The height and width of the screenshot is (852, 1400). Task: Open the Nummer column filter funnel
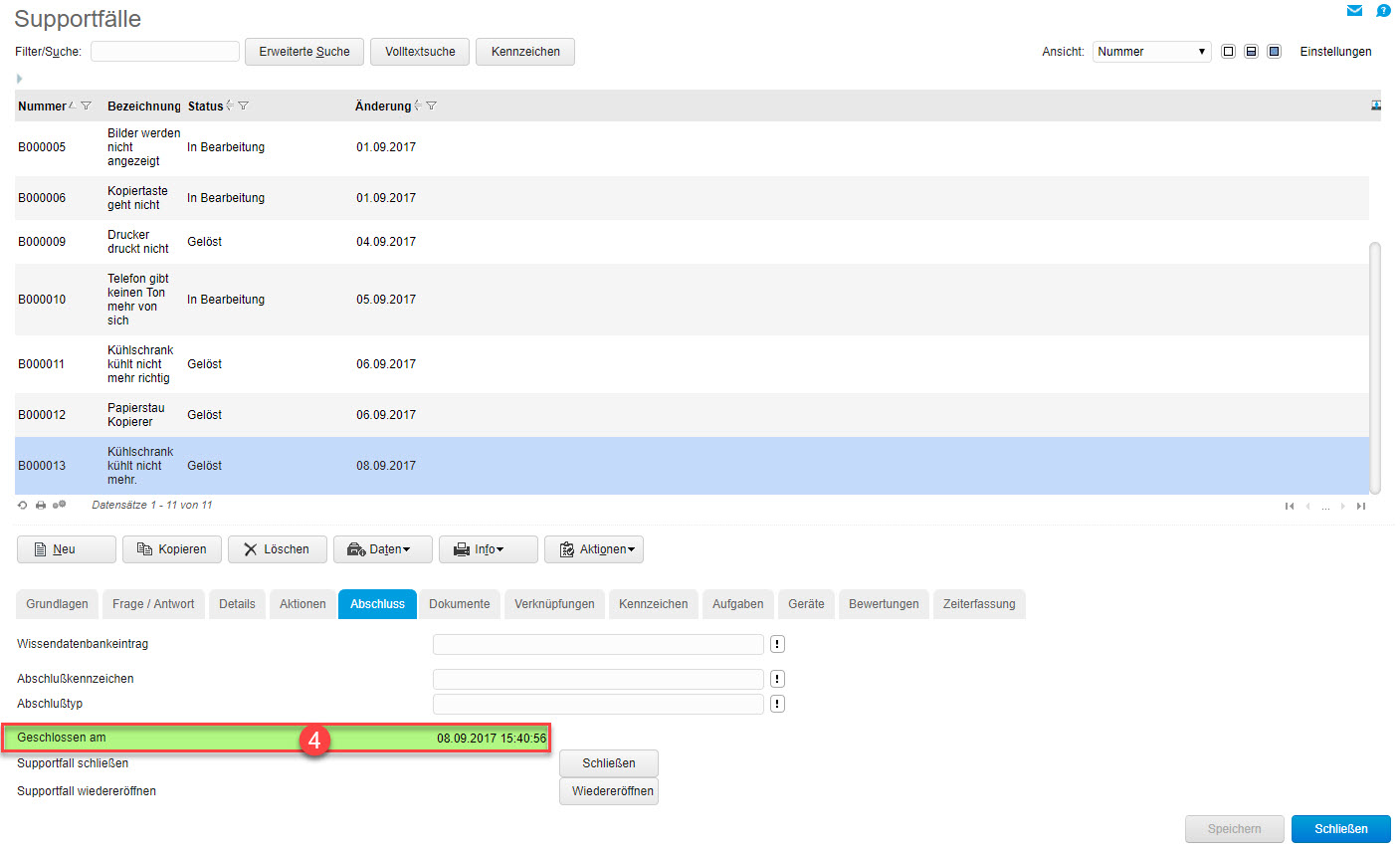click(86, 106)
